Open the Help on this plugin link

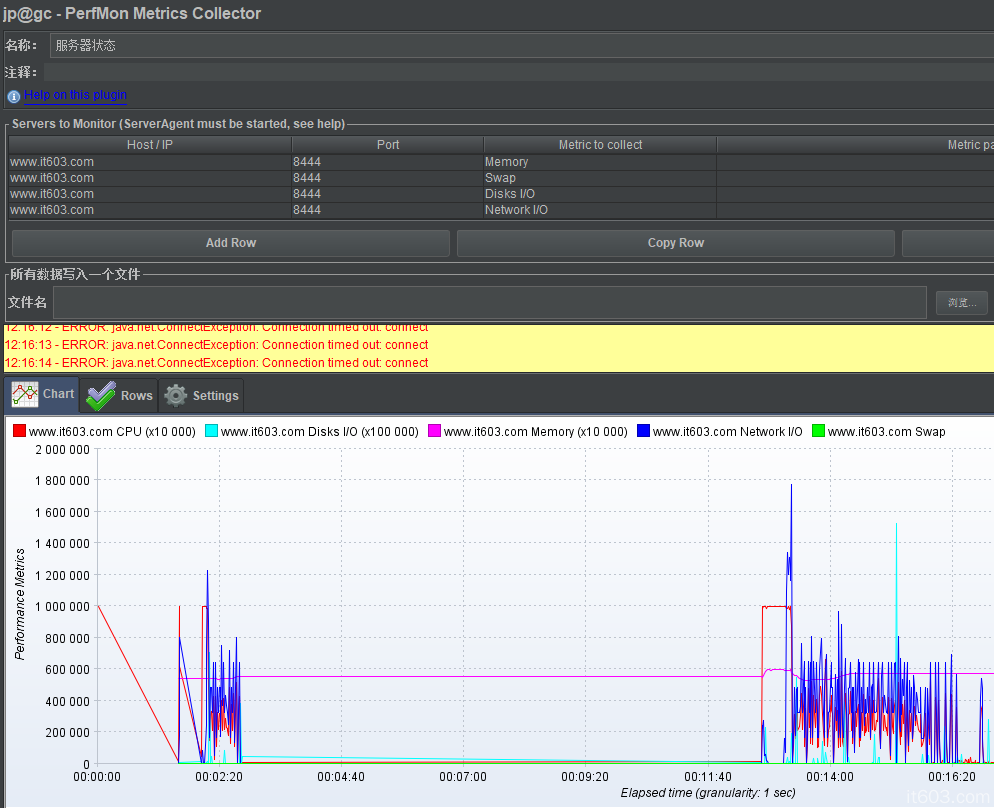coord(75,95)
